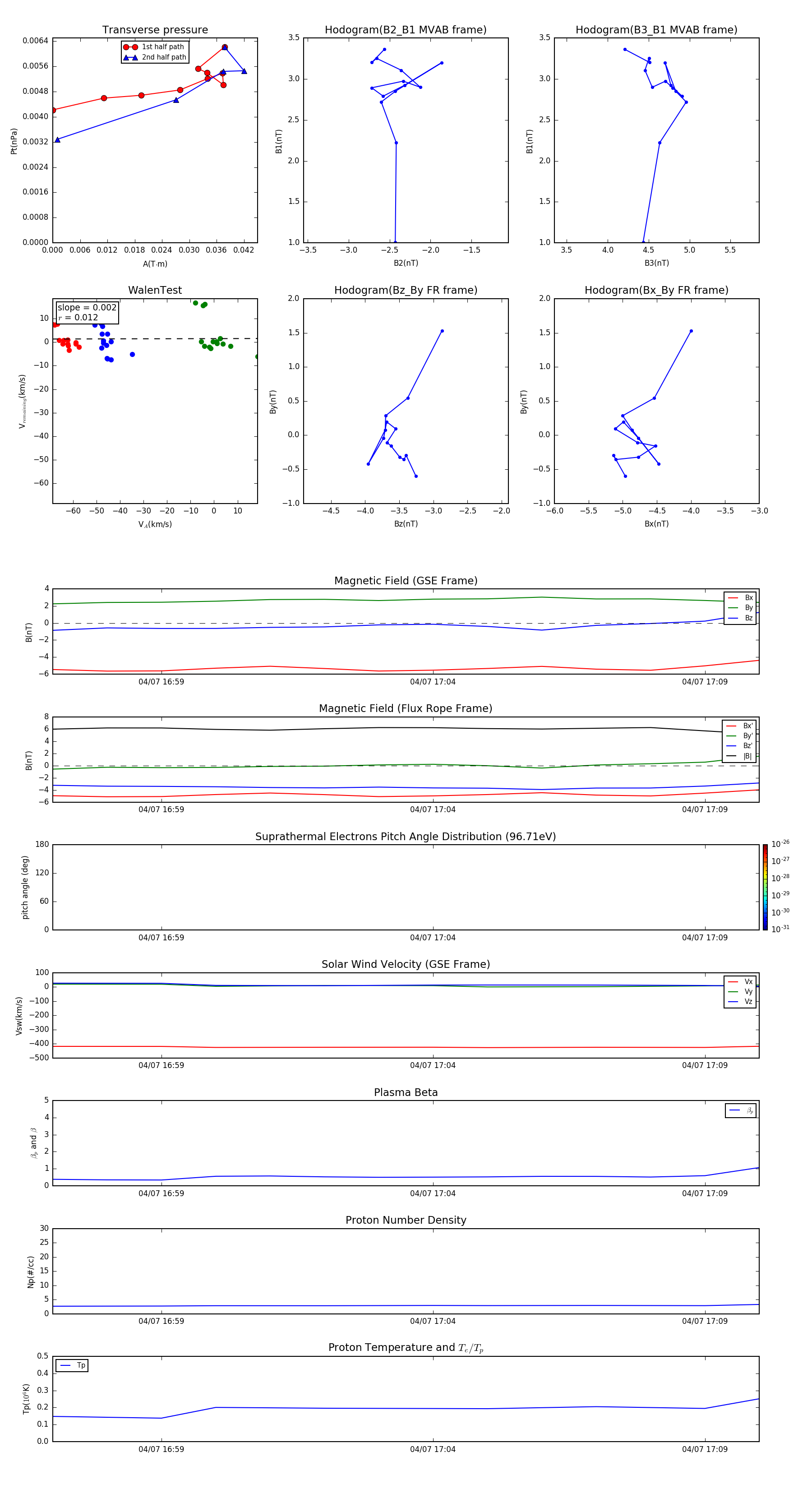This screenshot has width=812, height=1489.
Task: Click the βp legend entry in Plasma Beta
Action: click(740, 1110)
